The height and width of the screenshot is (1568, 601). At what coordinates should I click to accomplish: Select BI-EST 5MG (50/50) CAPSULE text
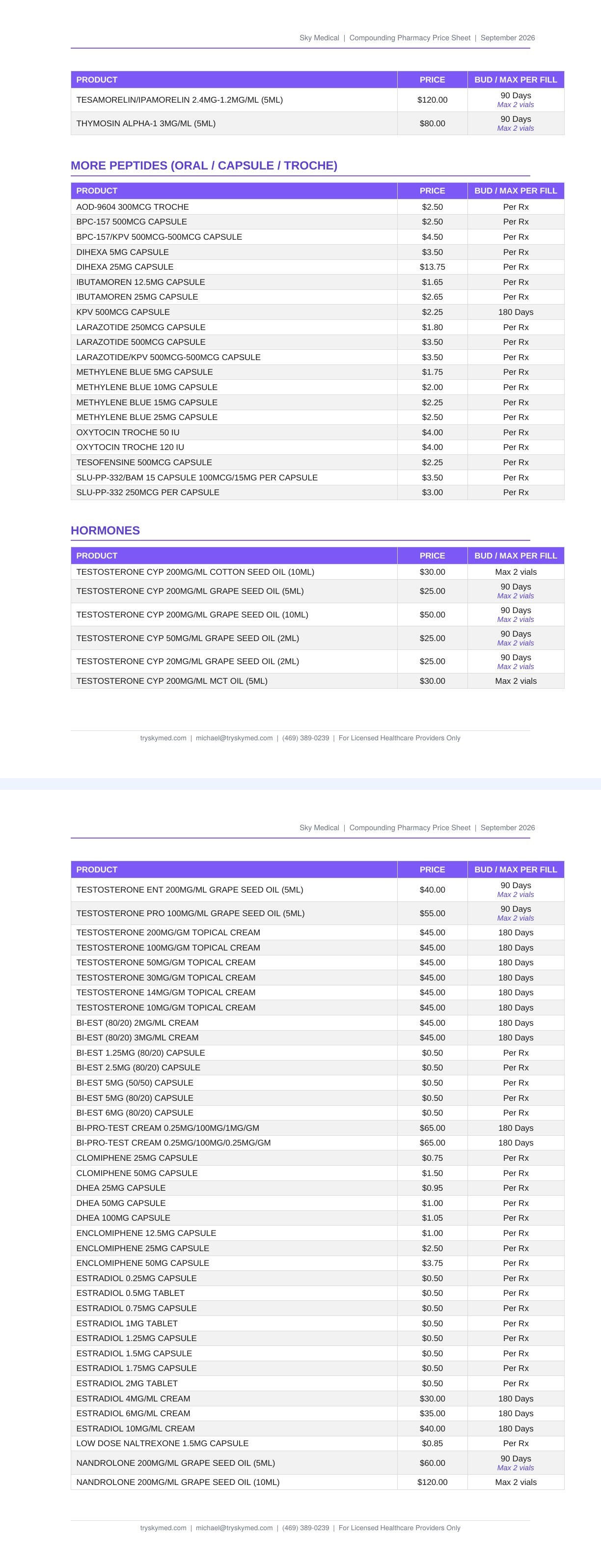[x=135, y=1083]
